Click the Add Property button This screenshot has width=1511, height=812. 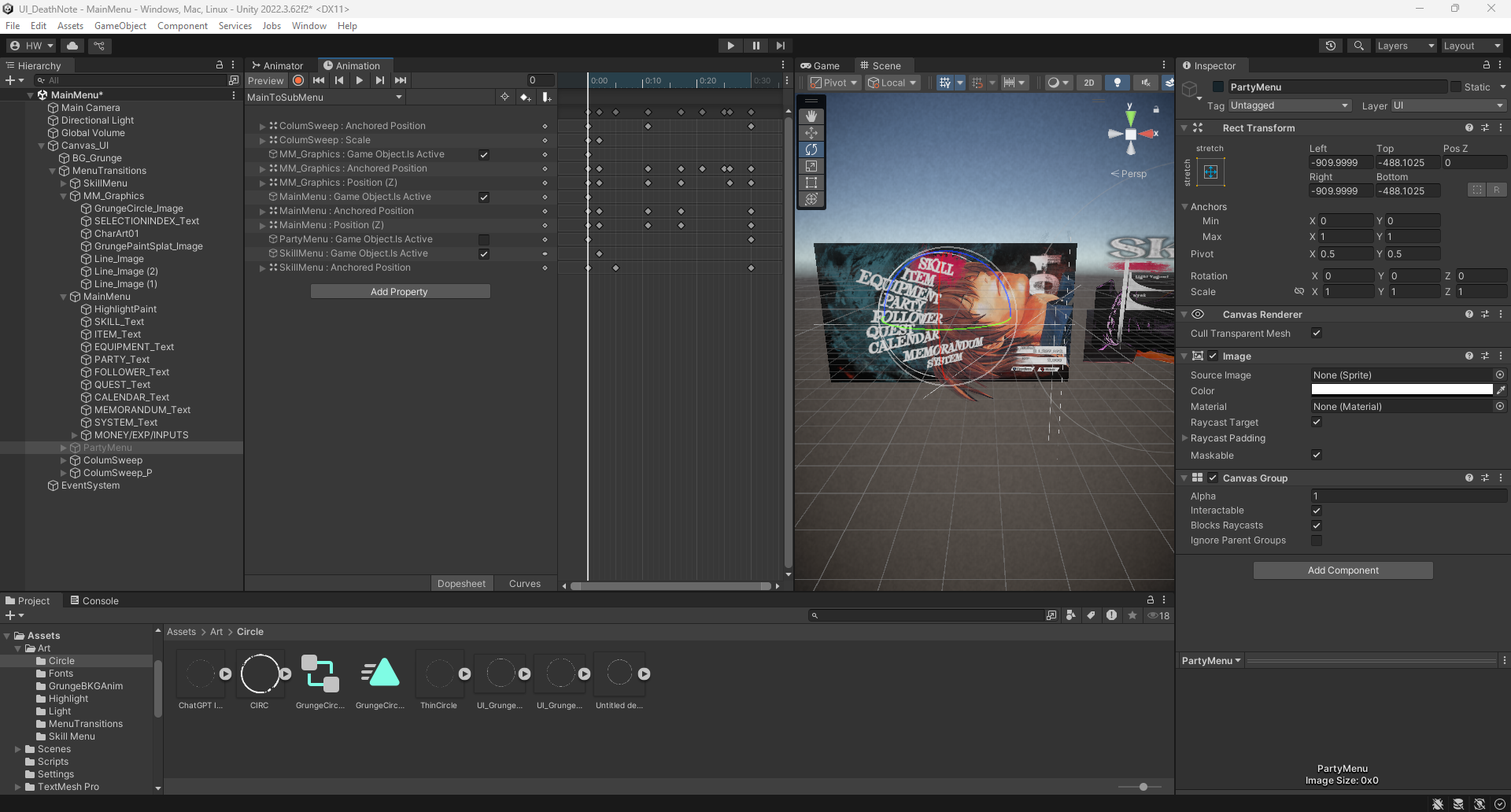click(400, 291)
